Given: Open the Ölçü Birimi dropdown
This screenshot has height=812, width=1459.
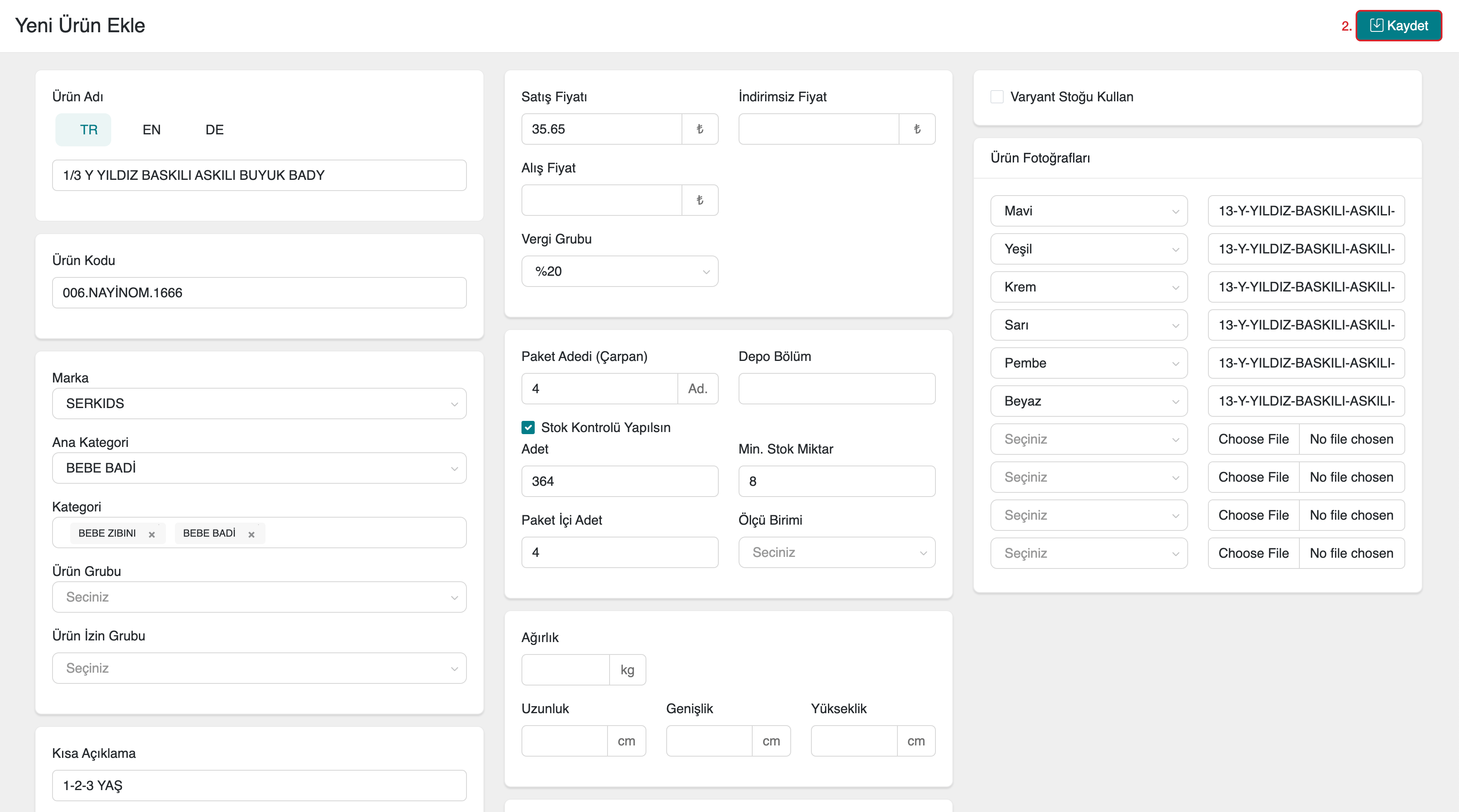Looking at the screenshot, I should [836, 552].
